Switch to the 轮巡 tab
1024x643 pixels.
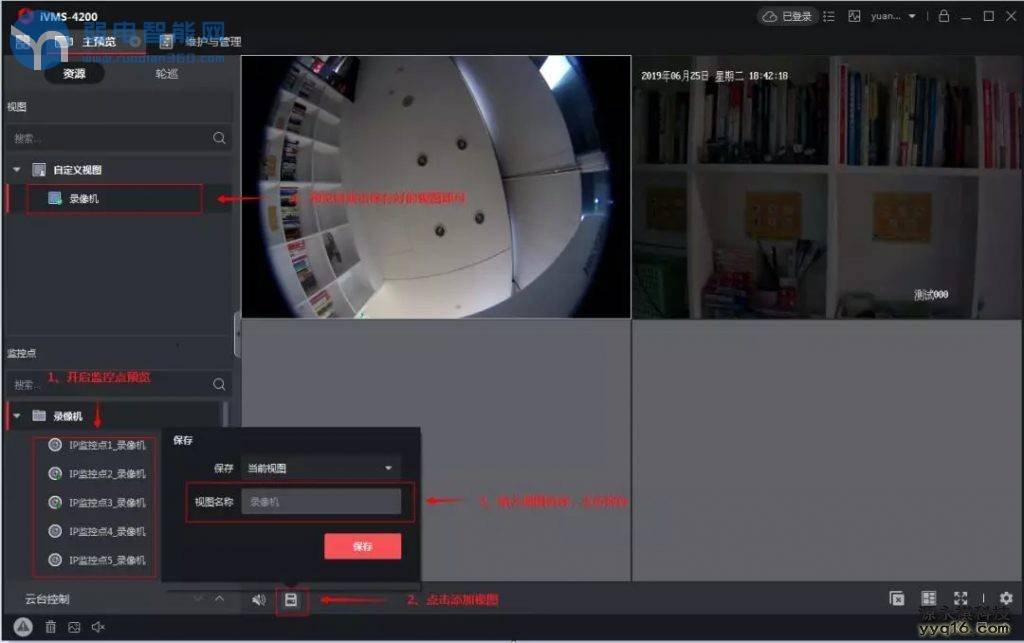(168, 73)
